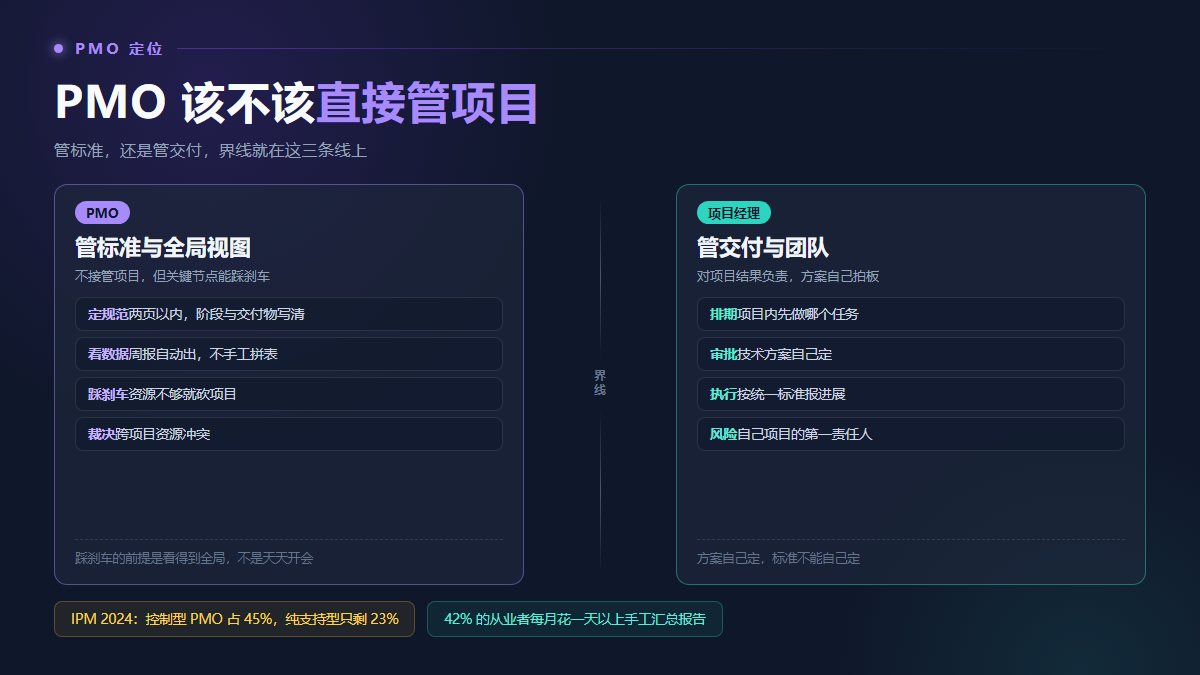The width and height of the screenshot is (1200, 675).
Task: Click footer note '踩刹车的前提是看得到全局，不是天天开会'
Action: click(x=194, y=558)
